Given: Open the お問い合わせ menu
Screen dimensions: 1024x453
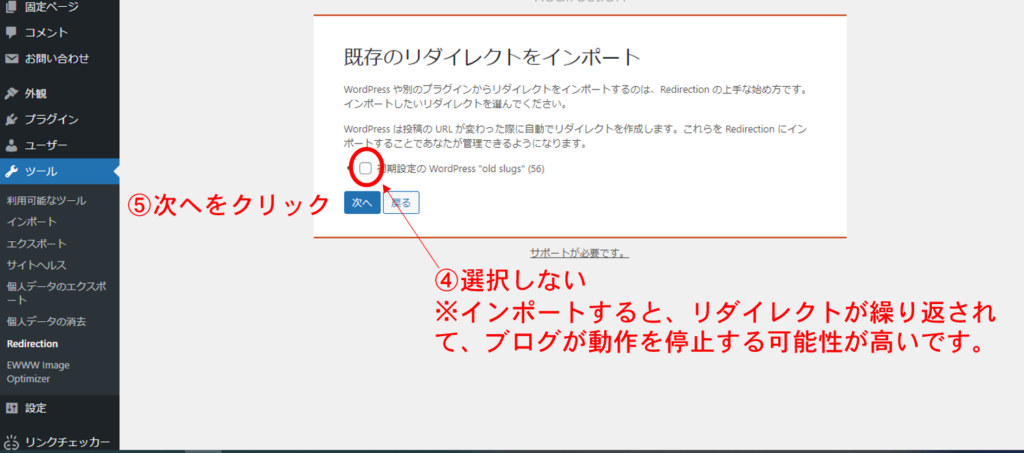Looking at the screenshot, I should click(59, 59).
